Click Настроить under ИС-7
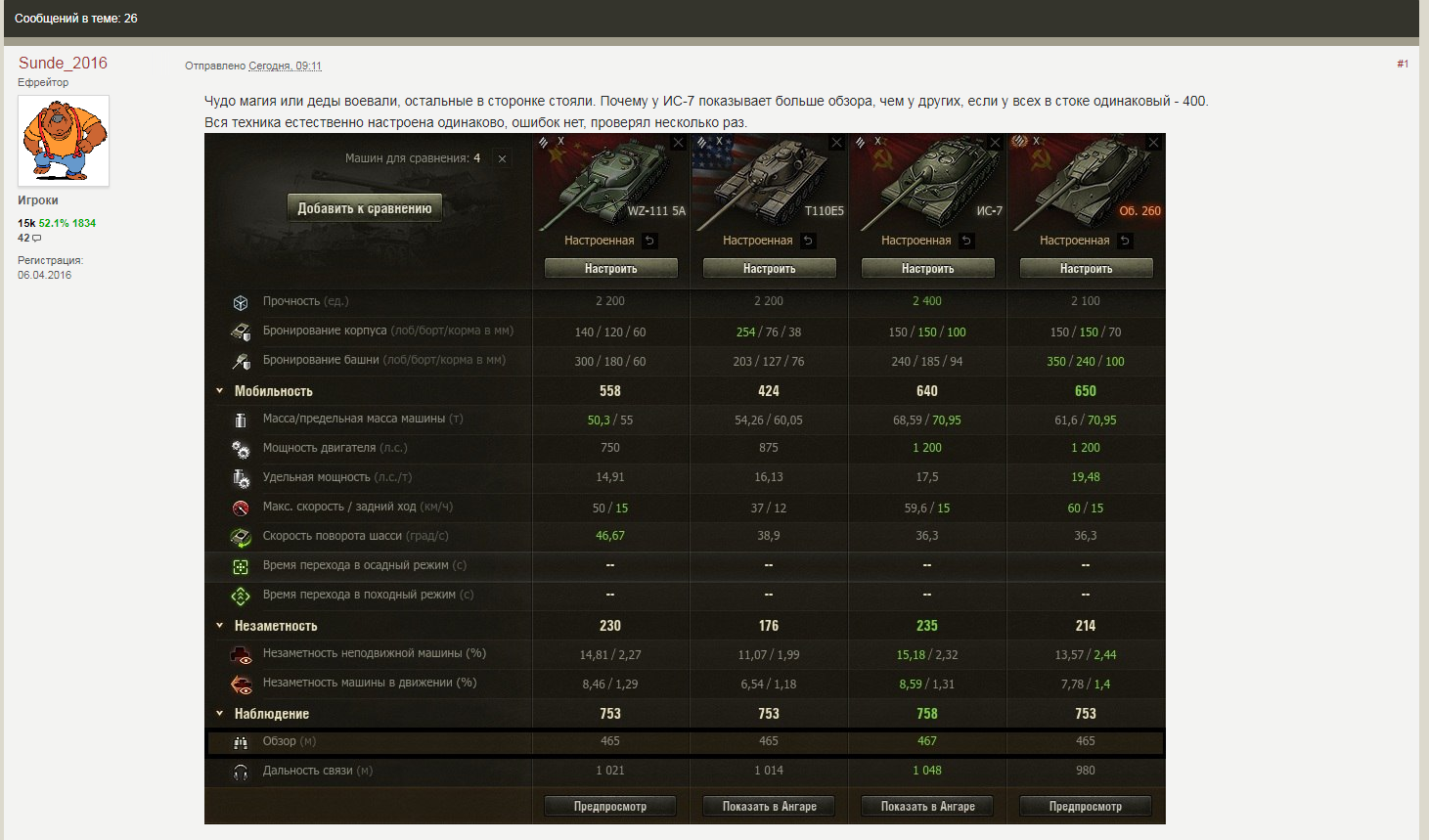The width and height of the screenshot is (1429, 840). tap(928, 268)
